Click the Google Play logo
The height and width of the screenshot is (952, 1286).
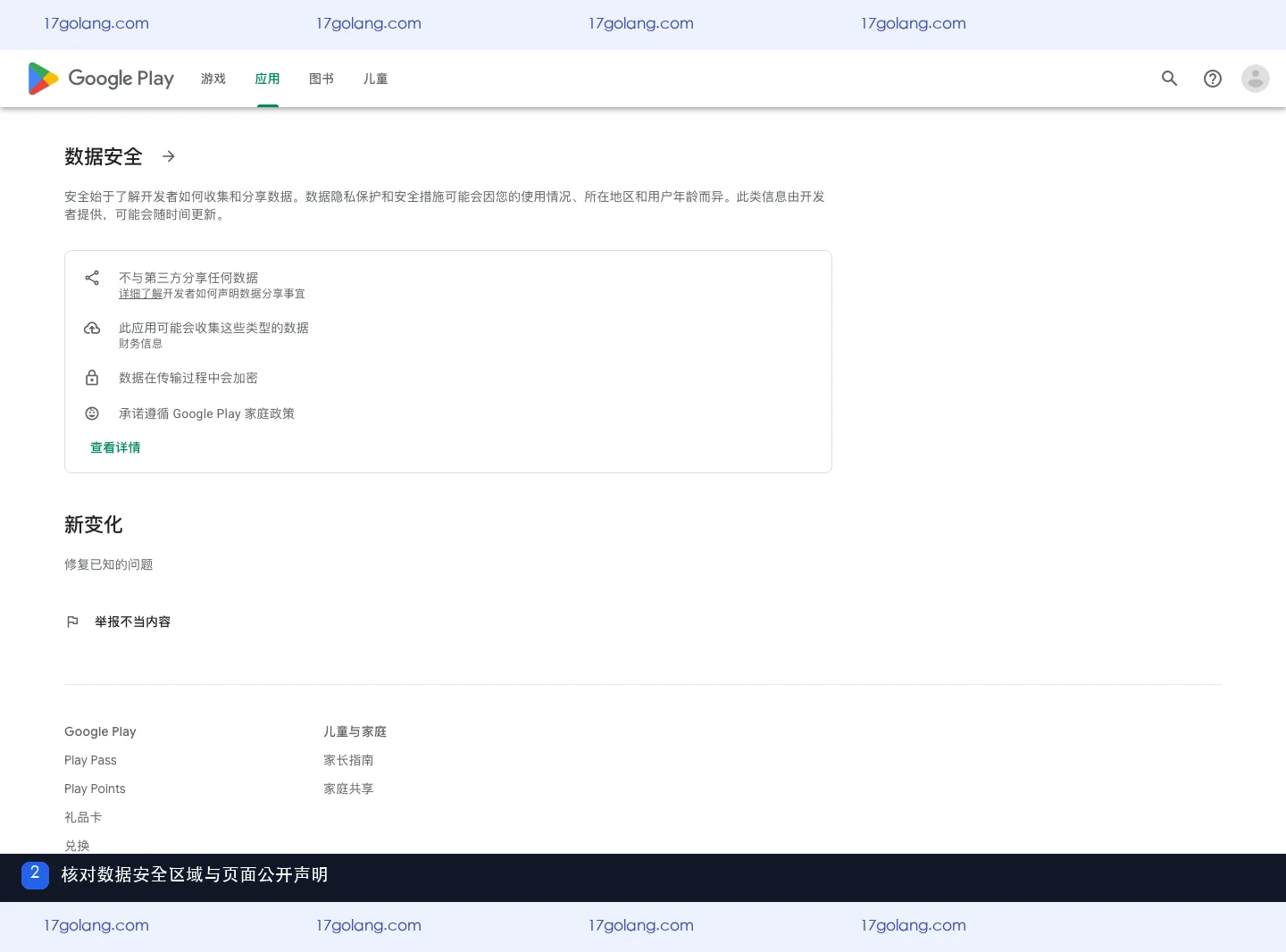pos(101,79)
